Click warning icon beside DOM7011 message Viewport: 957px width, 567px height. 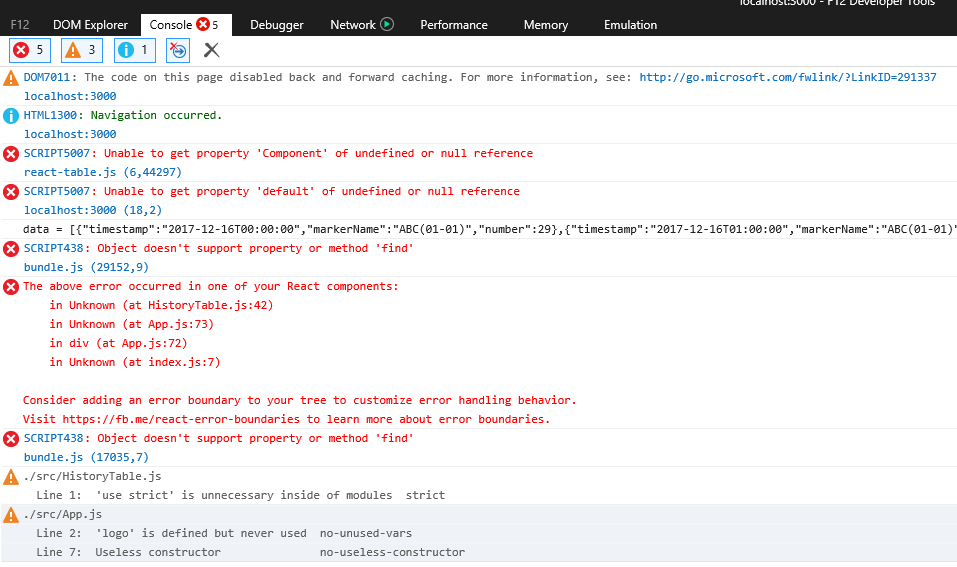[11, 78]
